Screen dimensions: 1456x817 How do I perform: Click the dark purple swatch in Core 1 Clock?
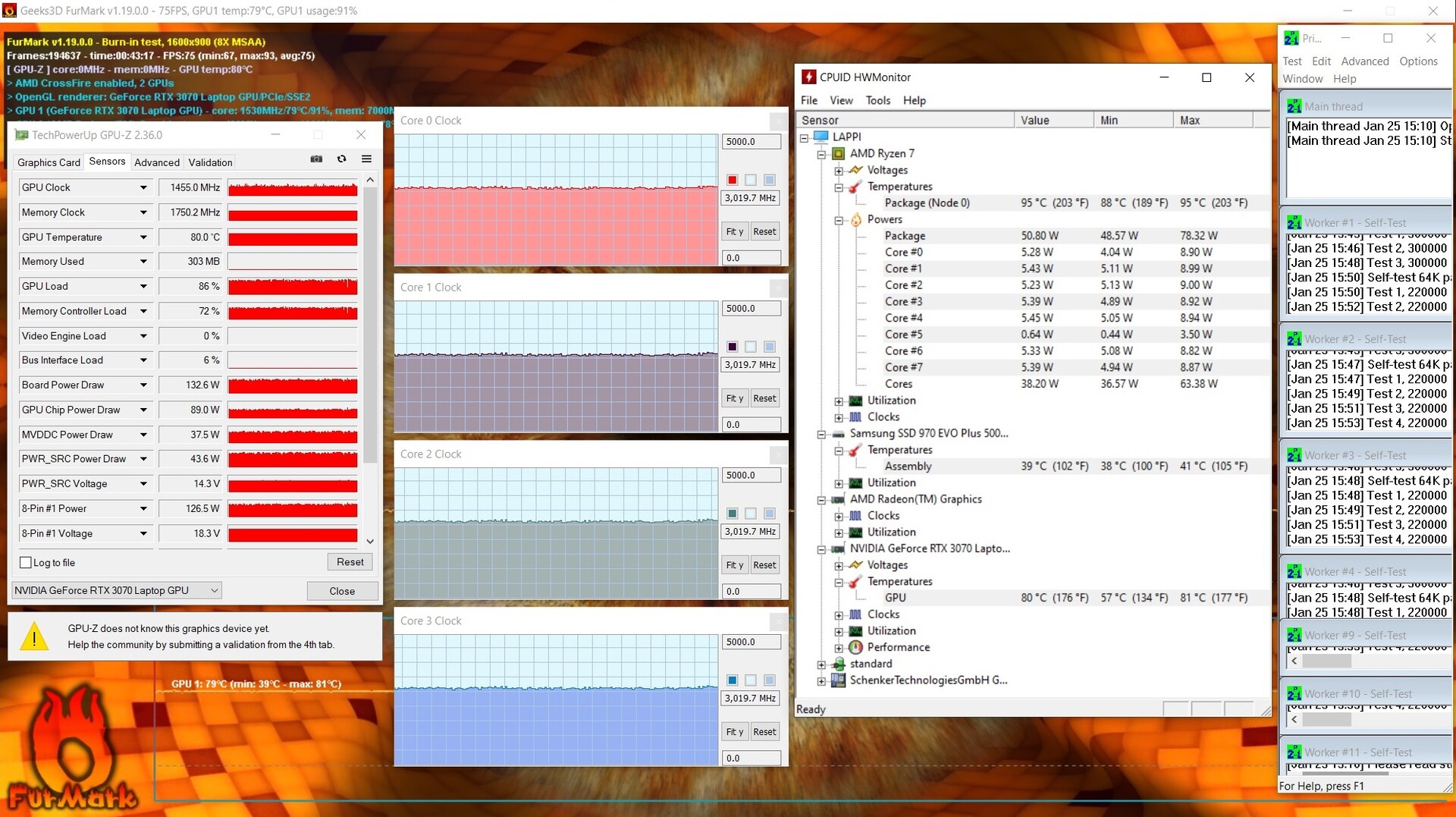pyautogui.click(x=732, y=347)
